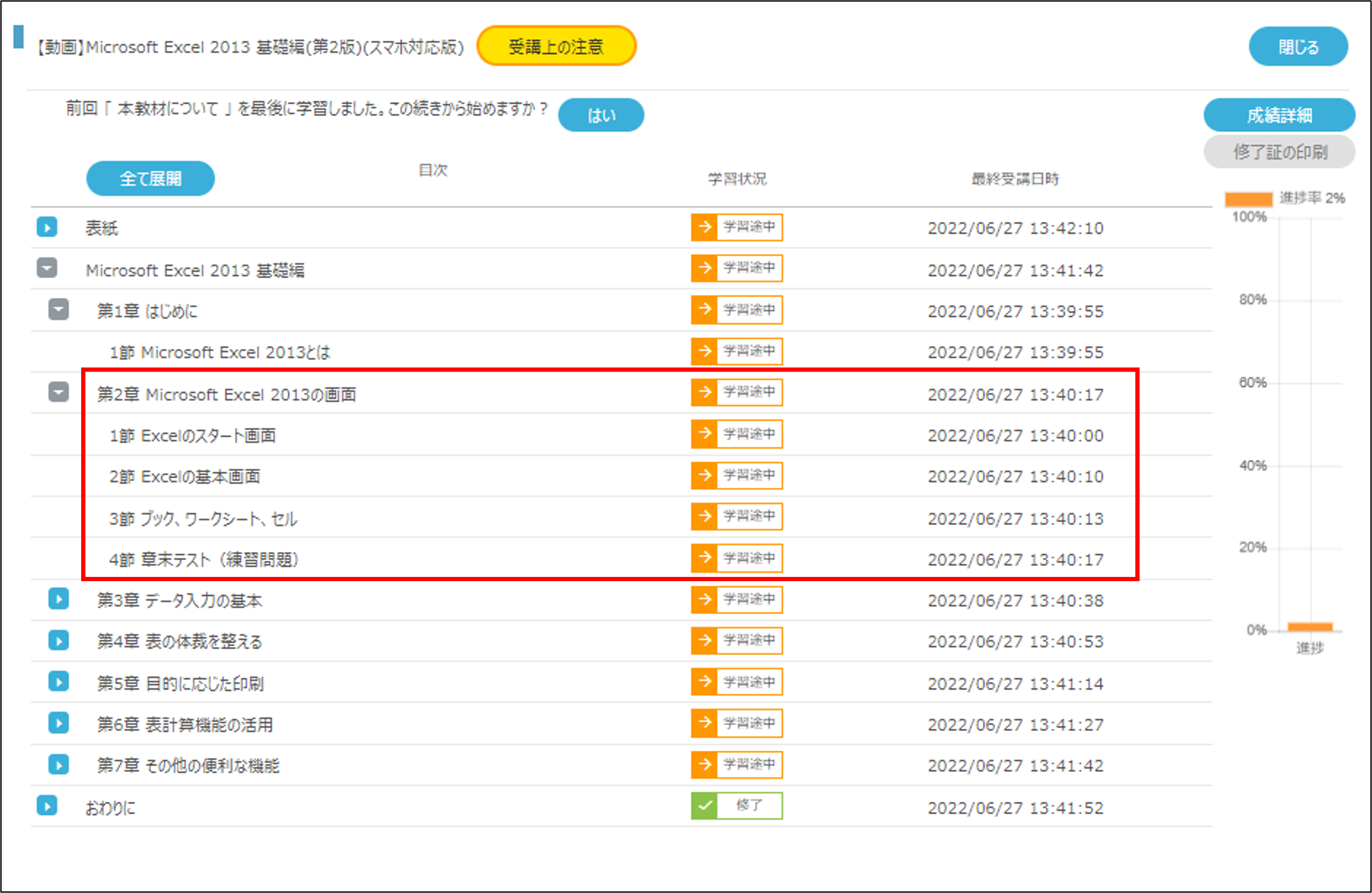Collapse 第2章 Microsoft Excel 2013の画面 chapter
1372x893 pixels.
(x=59, y=393)
